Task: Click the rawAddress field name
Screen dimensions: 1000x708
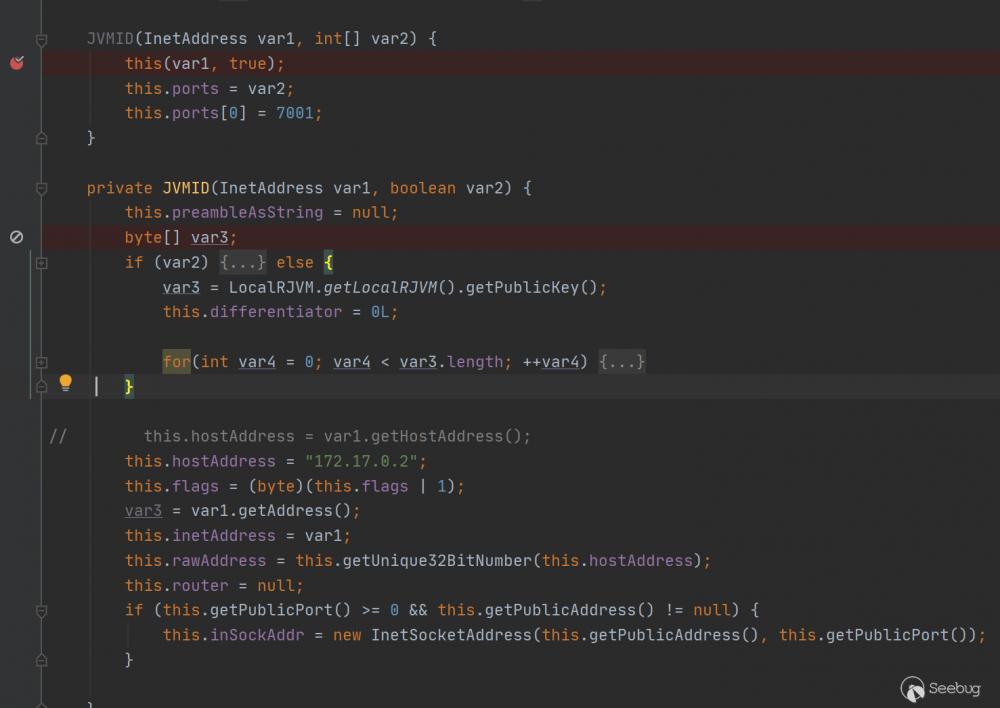Action: pos(219,561)
